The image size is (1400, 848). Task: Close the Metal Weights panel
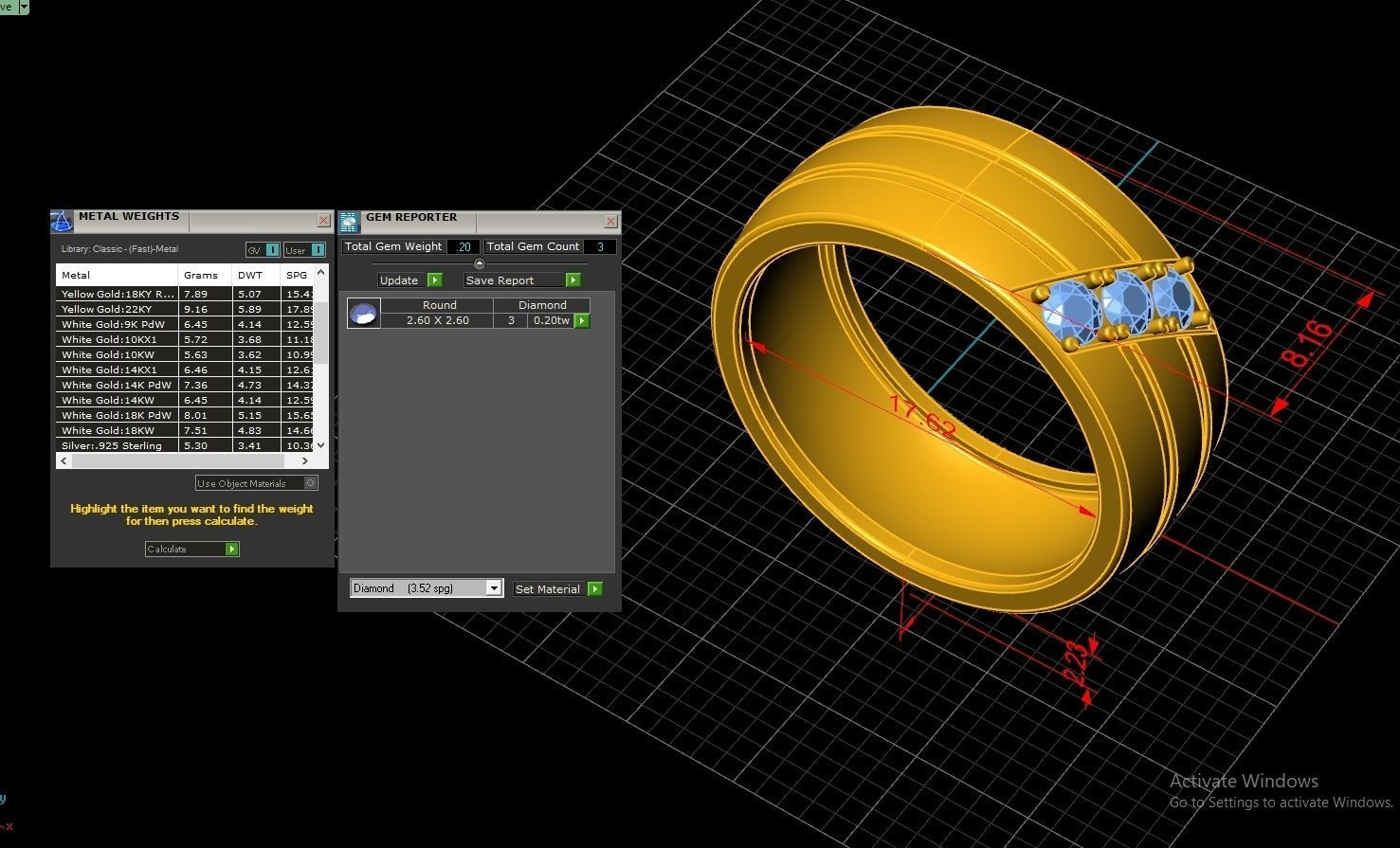point(323,220)
